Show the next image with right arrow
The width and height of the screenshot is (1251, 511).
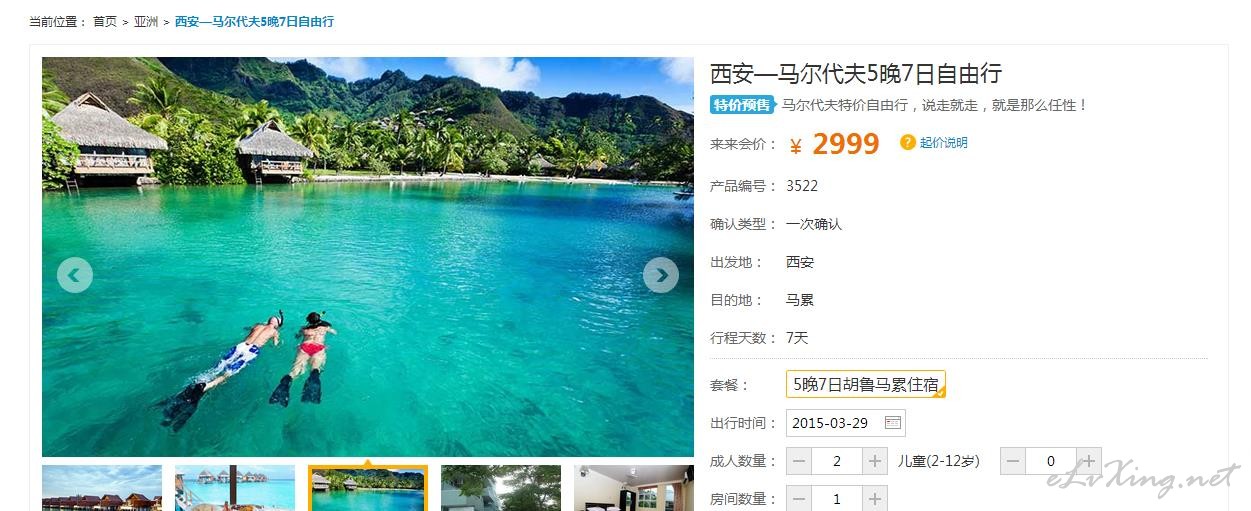[660, 275]
